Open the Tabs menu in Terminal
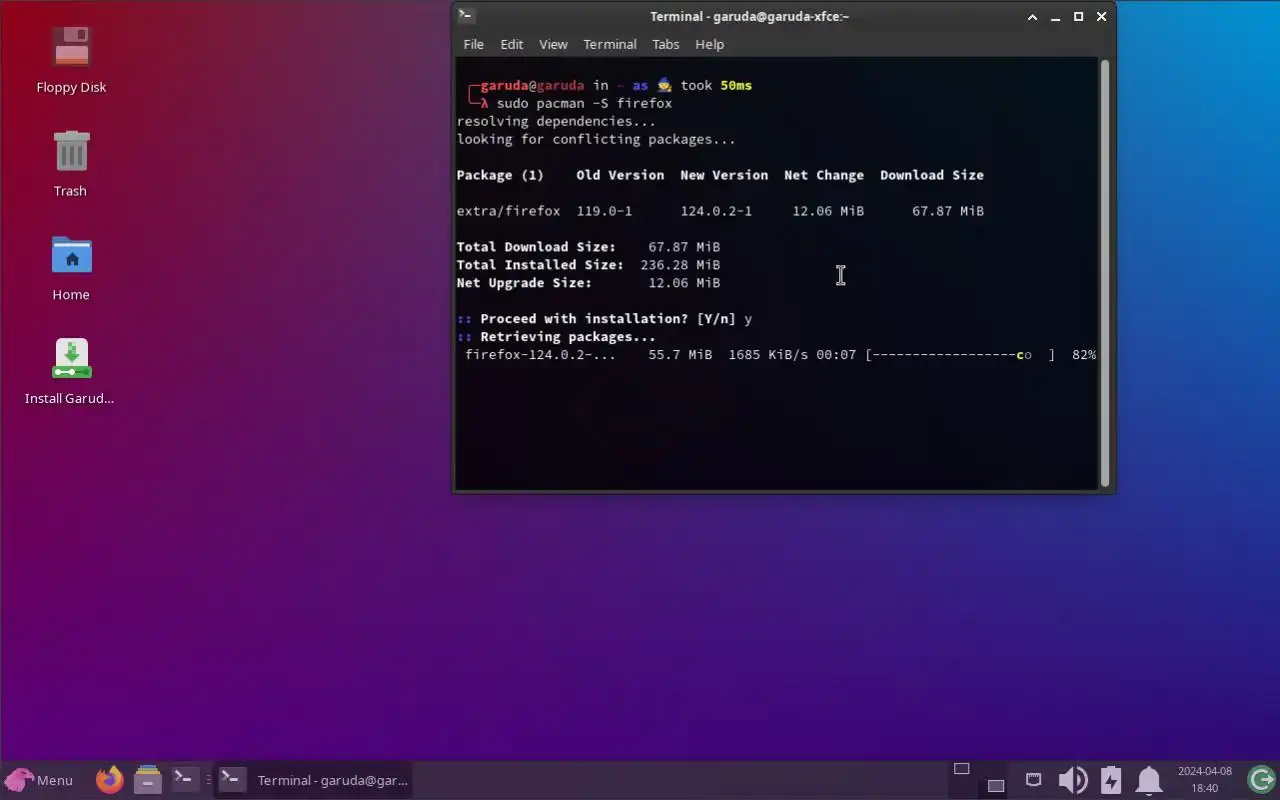1280x800 pixels. 666,44
